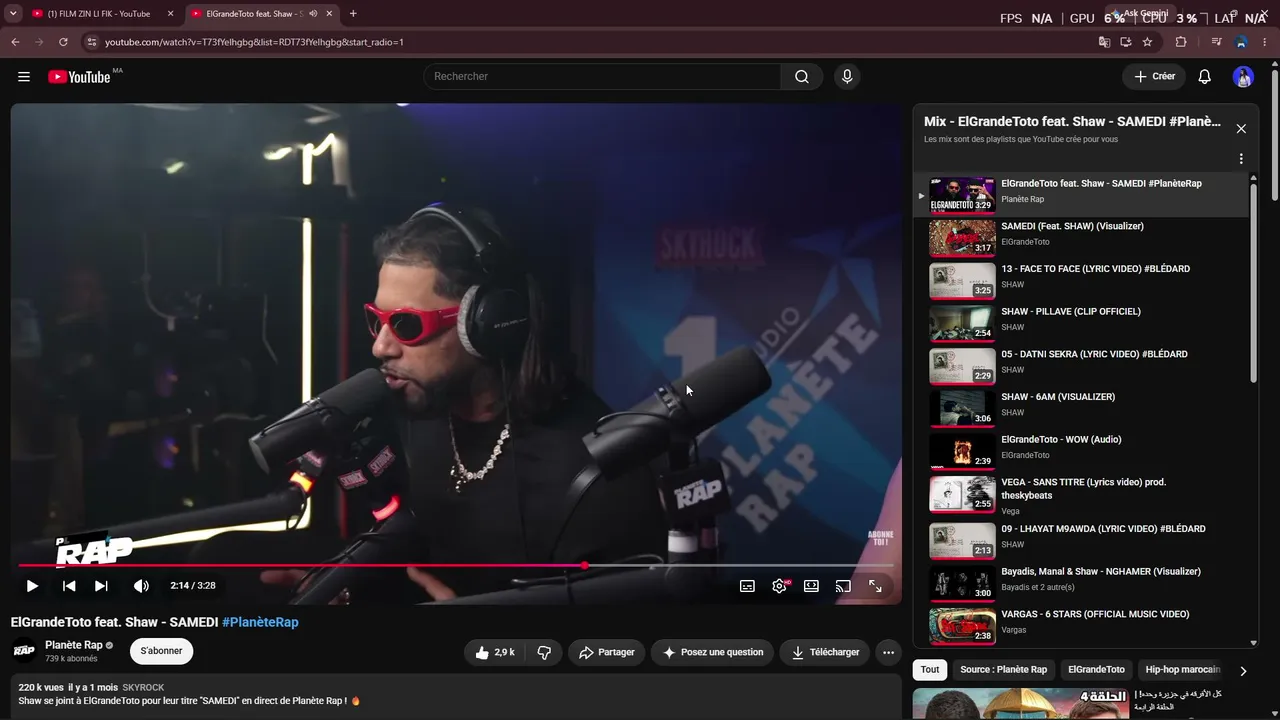Open the Mix playlist options menu
1280x720 pixels.
(x=1241, y=159)
